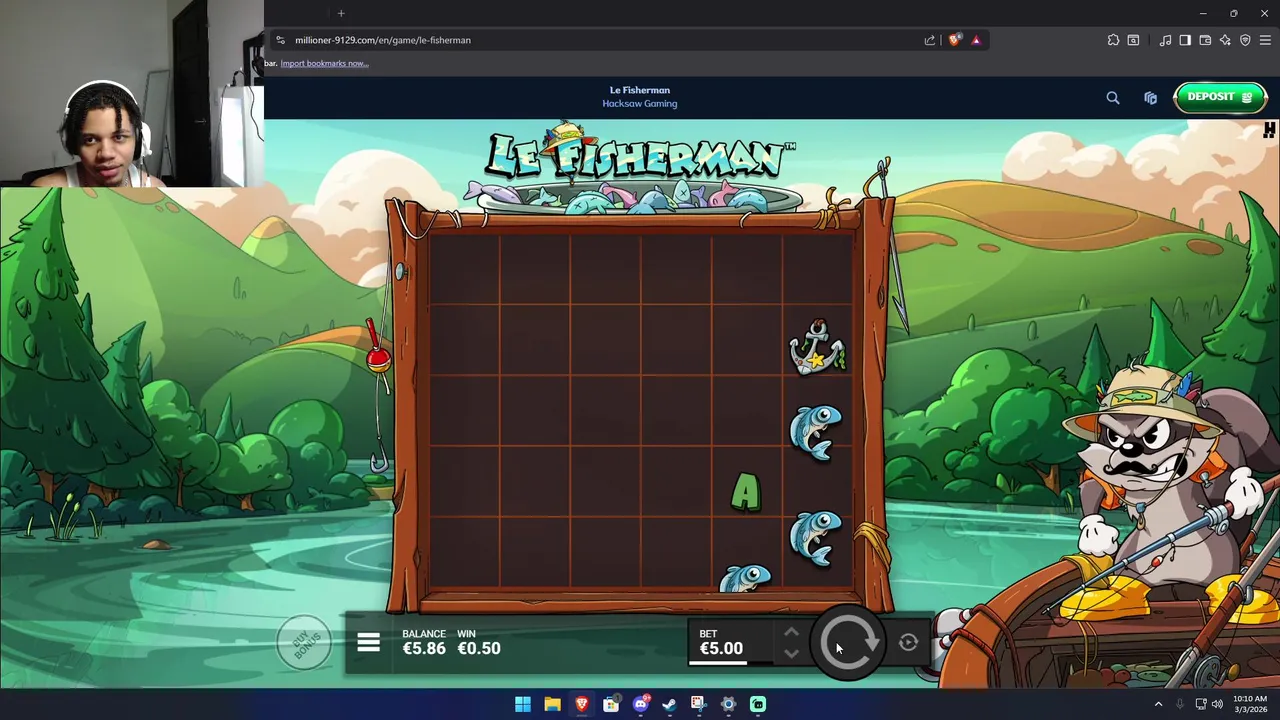Open the Brave Shields lion icon
The width and height of the screenshot is (1280, 720).
pyautogui.click(x=955, y=40)
